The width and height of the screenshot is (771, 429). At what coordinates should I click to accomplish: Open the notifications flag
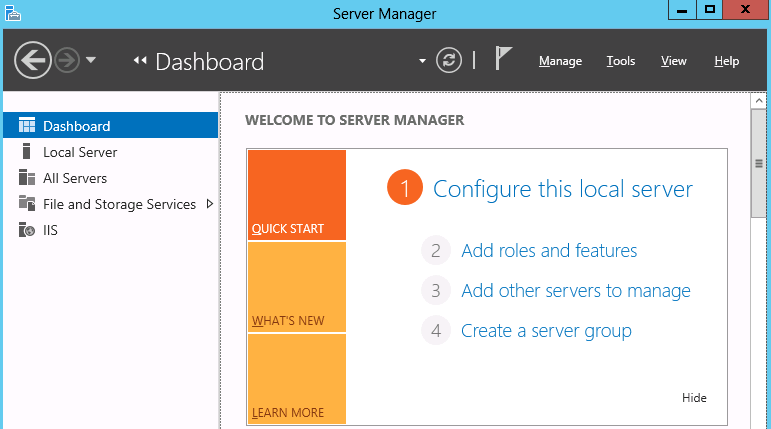click(503, 58)
